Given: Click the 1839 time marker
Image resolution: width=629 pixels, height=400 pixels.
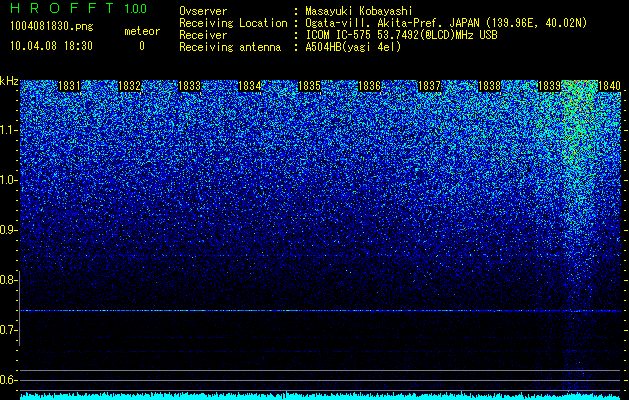Looking at the screenshot, I should click(549, 86).
